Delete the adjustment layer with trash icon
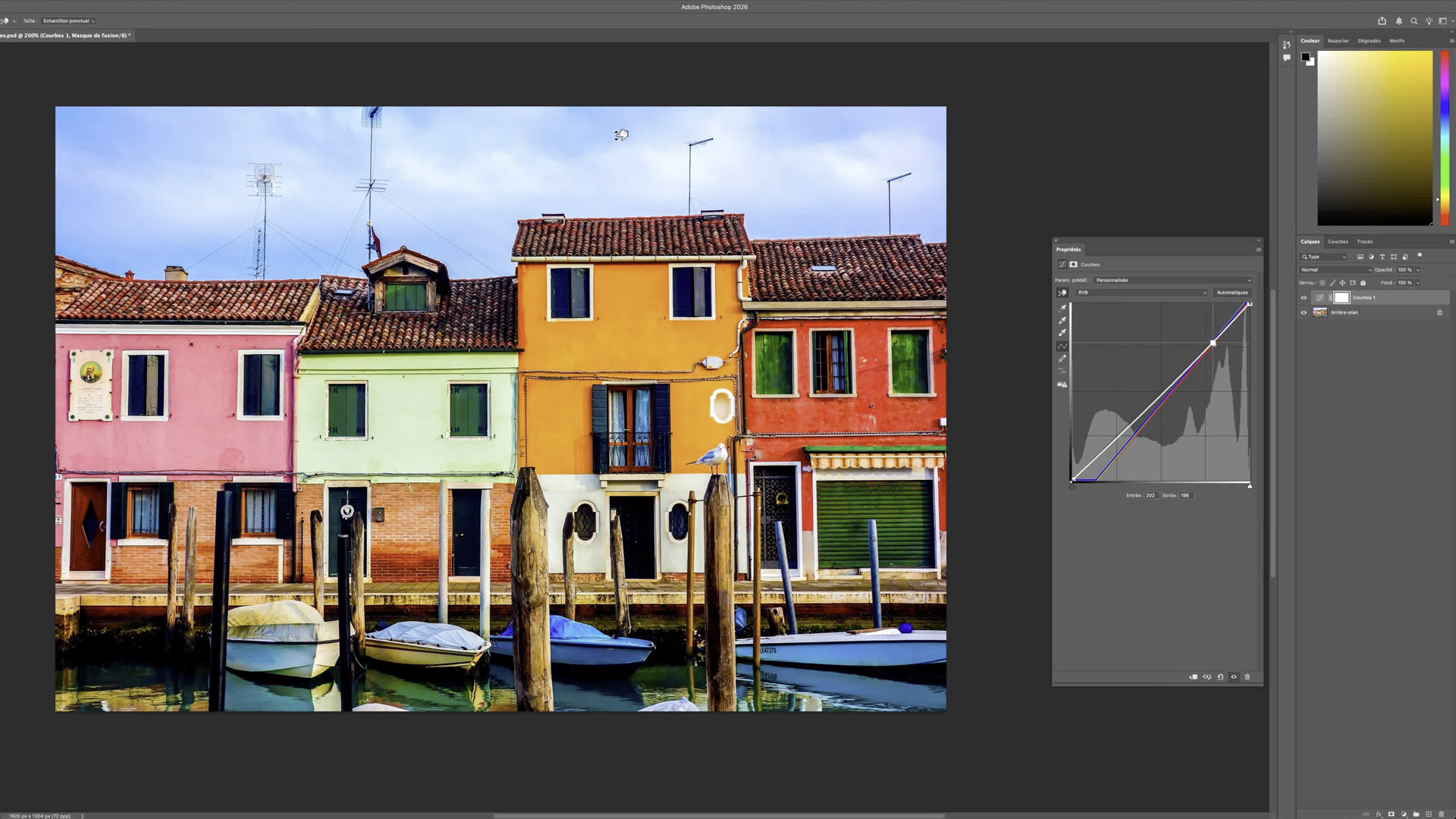 click(x=1247, y=677)
